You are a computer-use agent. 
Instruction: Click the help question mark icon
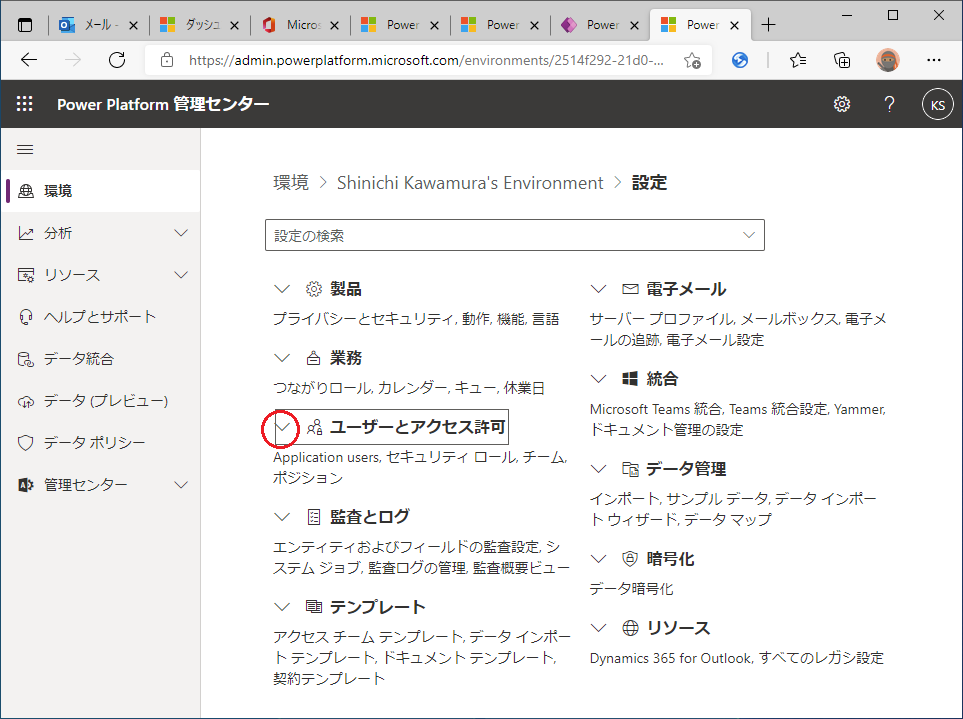(x=889, y=104)
